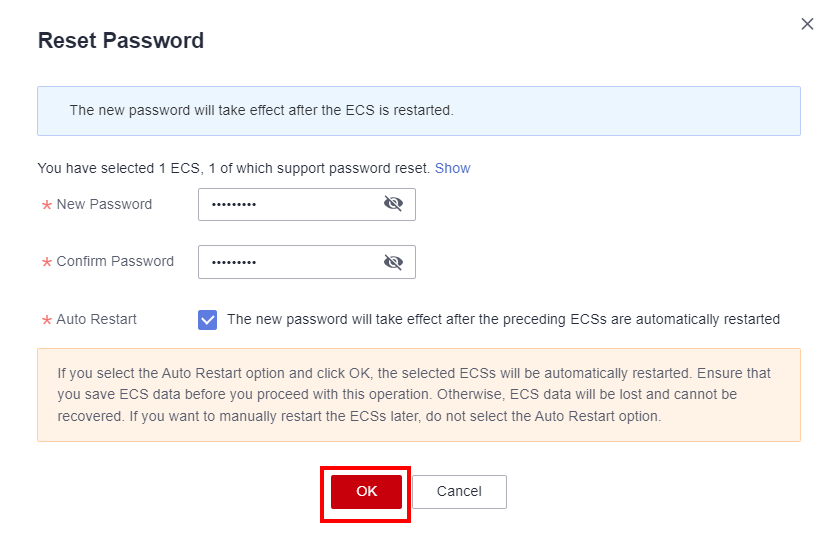Click the blue ECS restart info banner
Screen dimensions: 834x546
click(418, 110)
